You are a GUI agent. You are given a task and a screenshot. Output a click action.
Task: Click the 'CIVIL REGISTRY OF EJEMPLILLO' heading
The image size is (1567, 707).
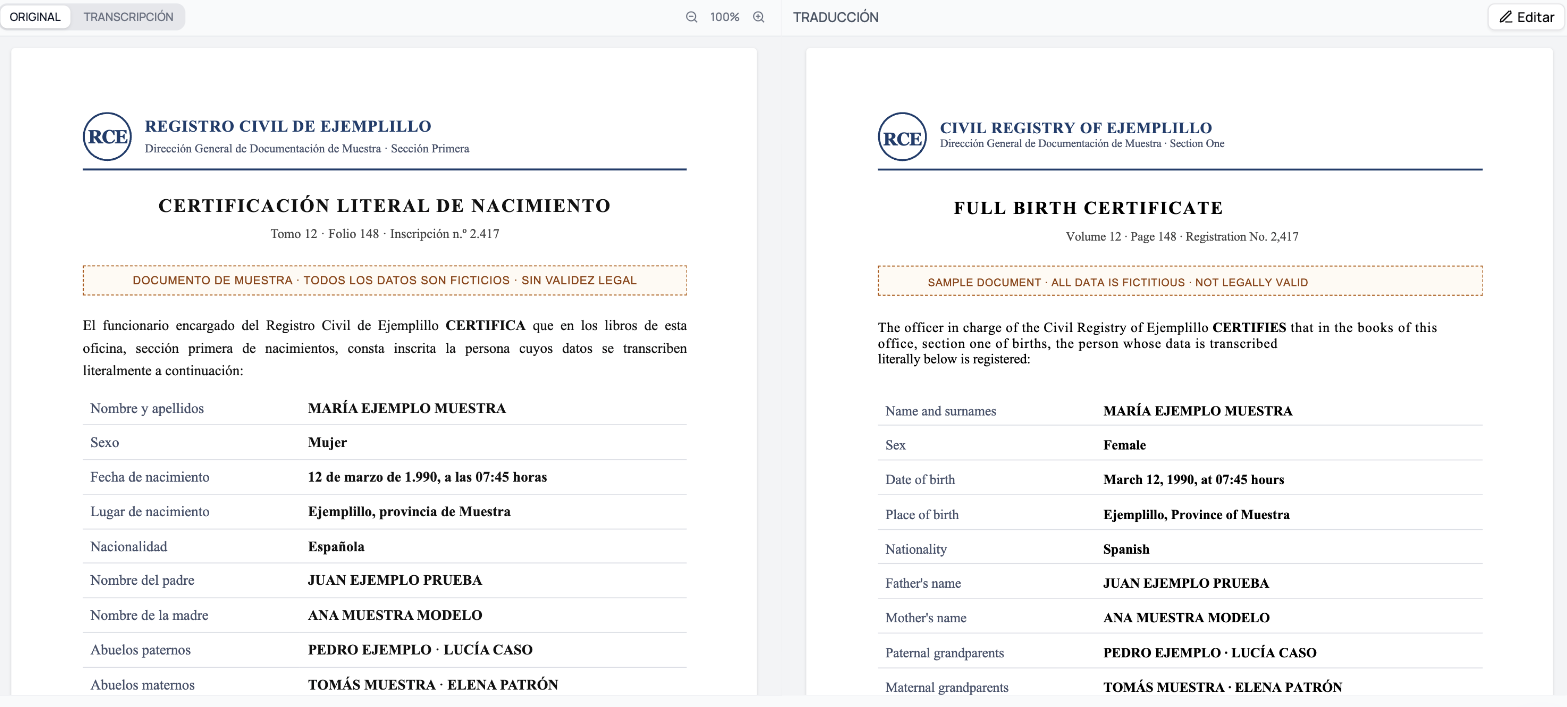[1076, 128]
